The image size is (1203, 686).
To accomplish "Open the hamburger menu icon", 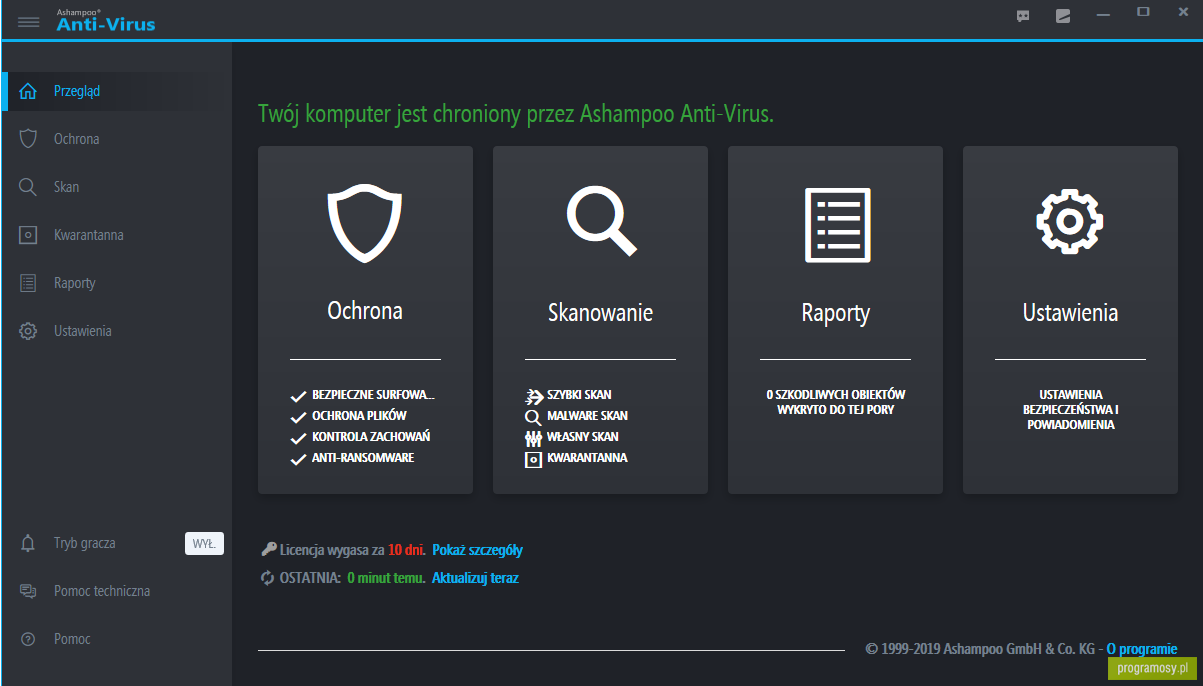I will click(28, 21).
